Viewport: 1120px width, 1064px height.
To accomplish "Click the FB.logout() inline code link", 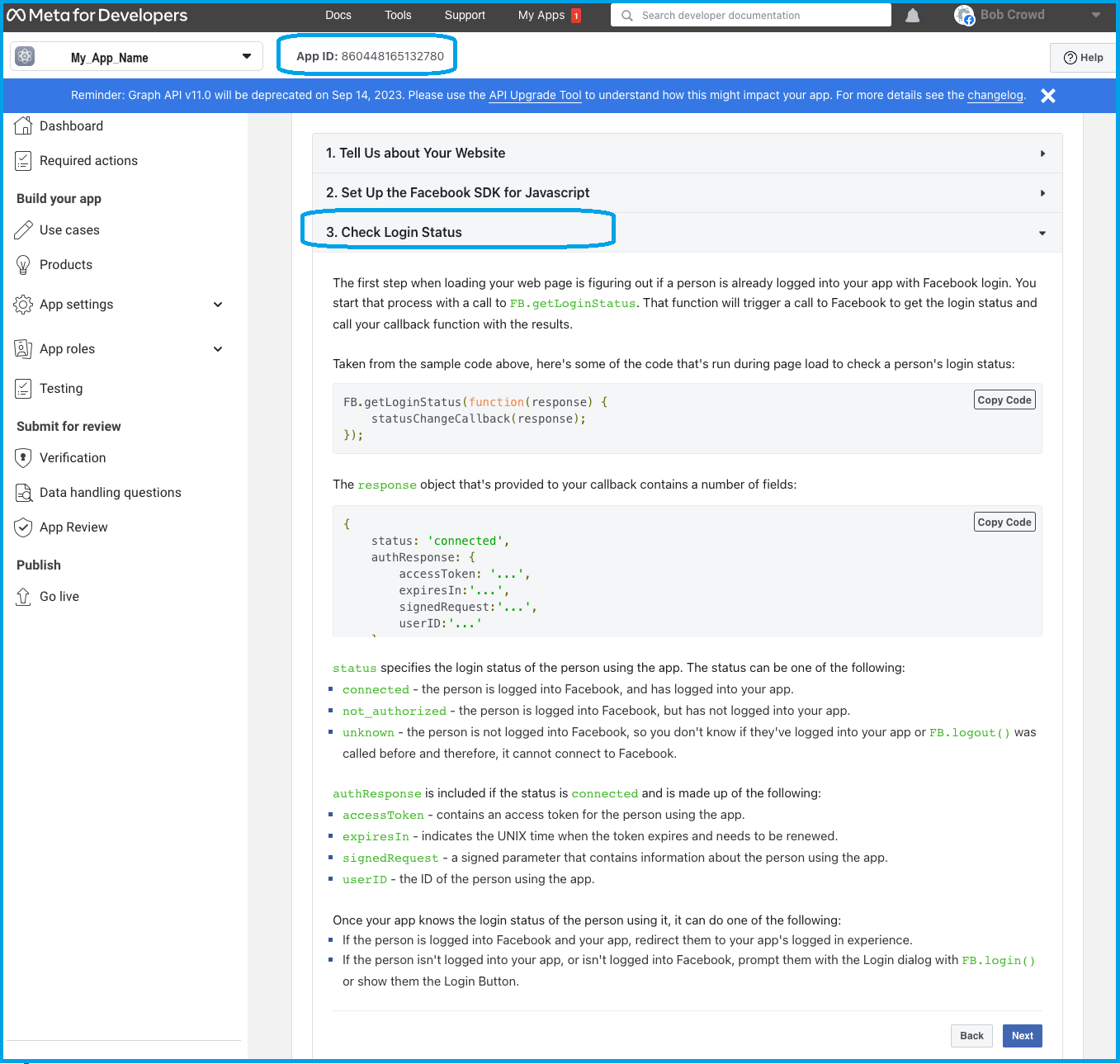I will click(x=970, y=733).
